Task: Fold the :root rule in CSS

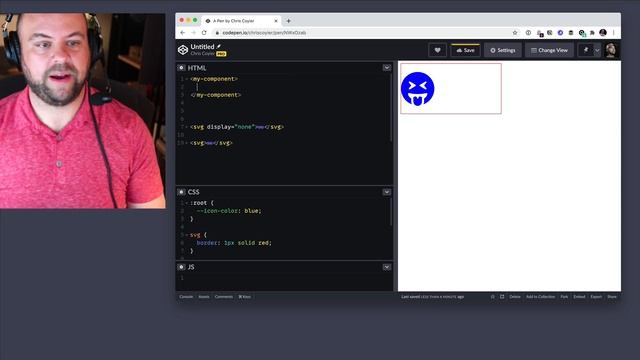Action: (x=187, y=203)
